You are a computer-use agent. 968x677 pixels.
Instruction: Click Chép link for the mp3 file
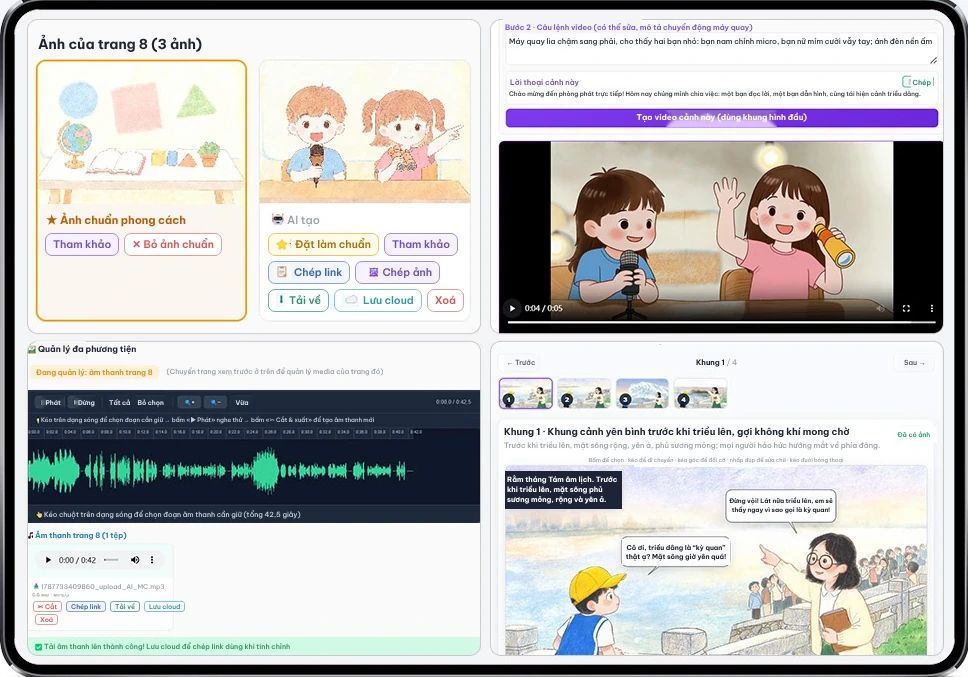[x=86, y=607]
